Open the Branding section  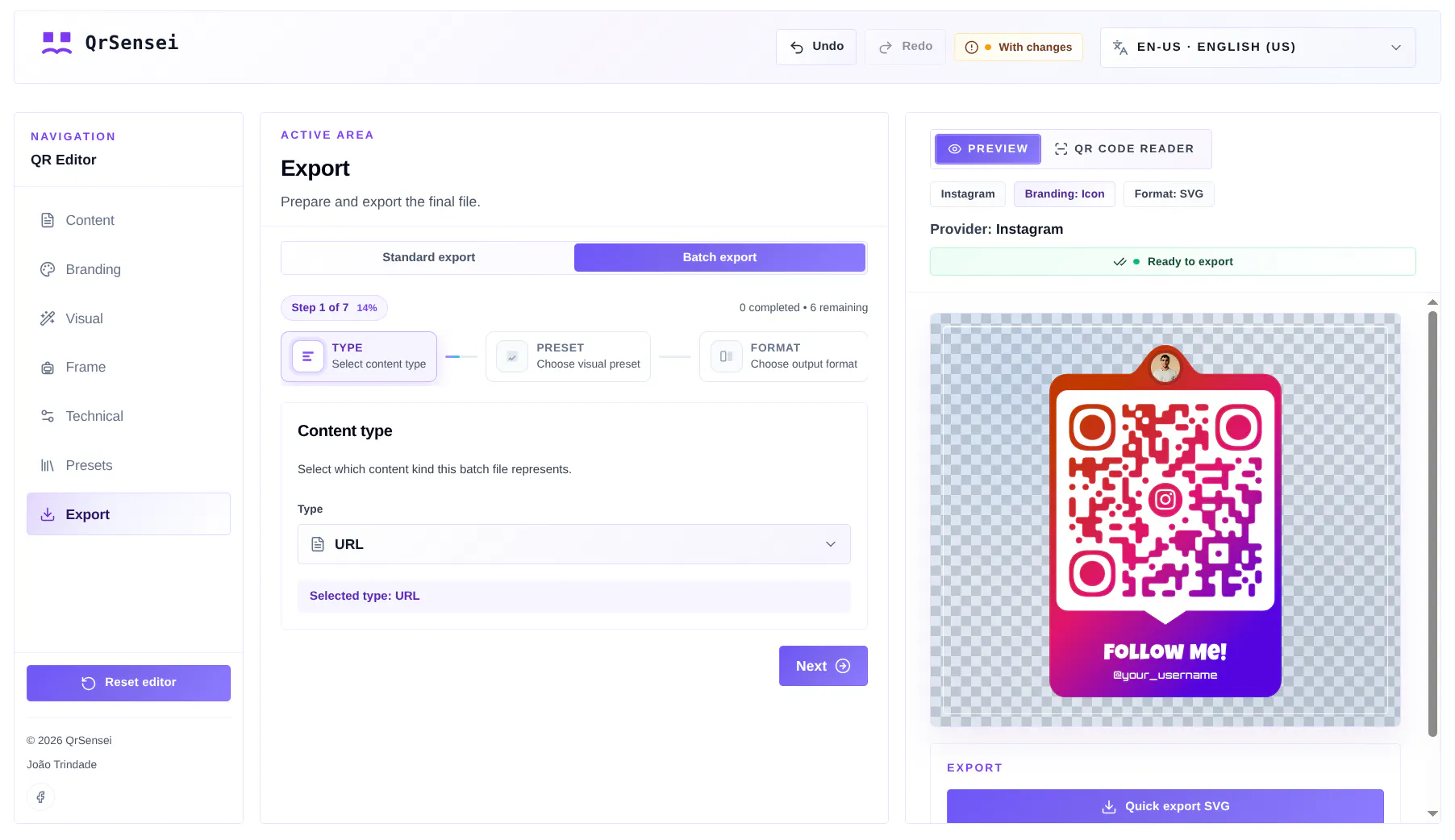coord(128,269)
